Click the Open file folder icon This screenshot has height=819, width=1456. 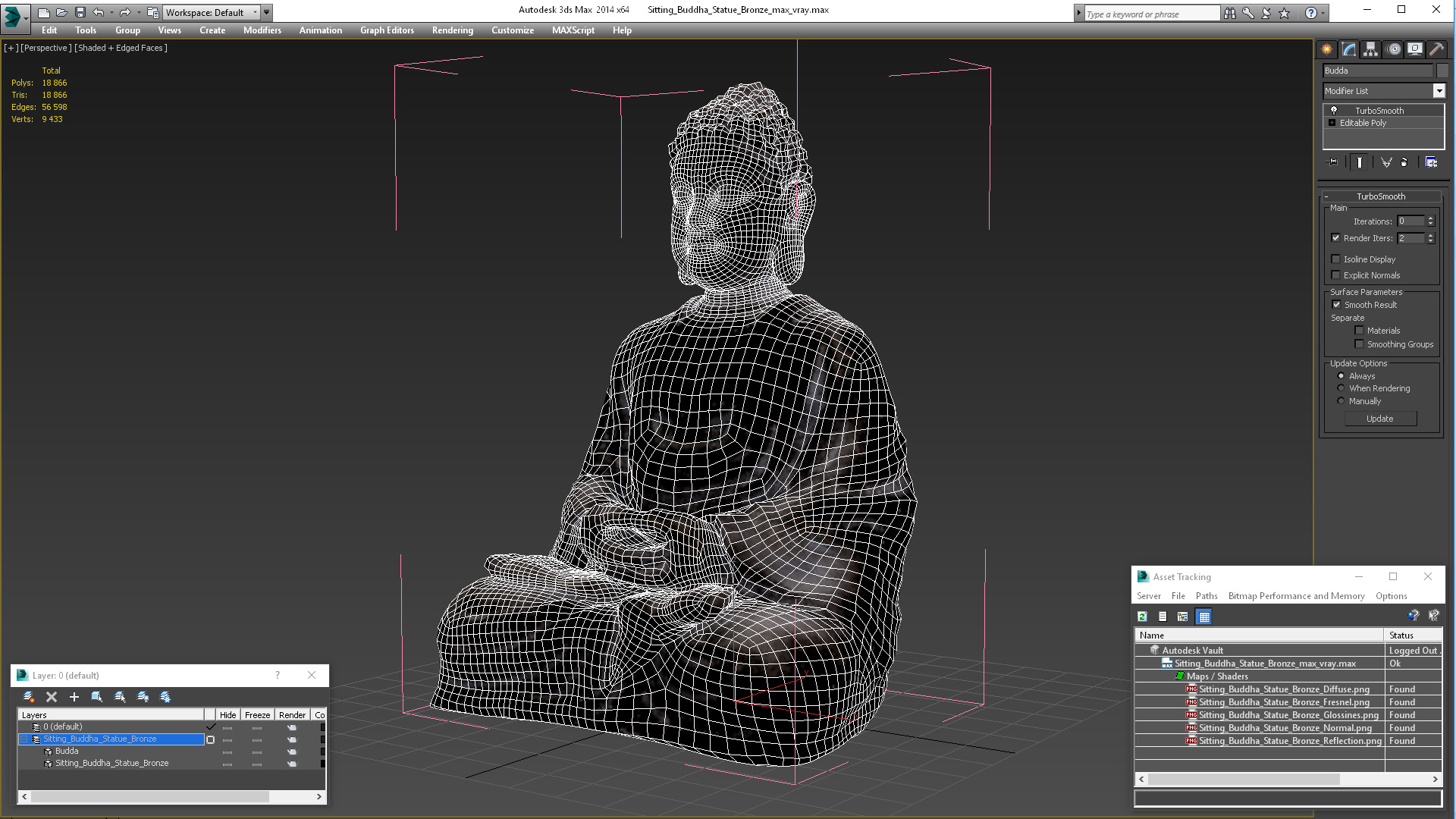(x=62, y=12)
